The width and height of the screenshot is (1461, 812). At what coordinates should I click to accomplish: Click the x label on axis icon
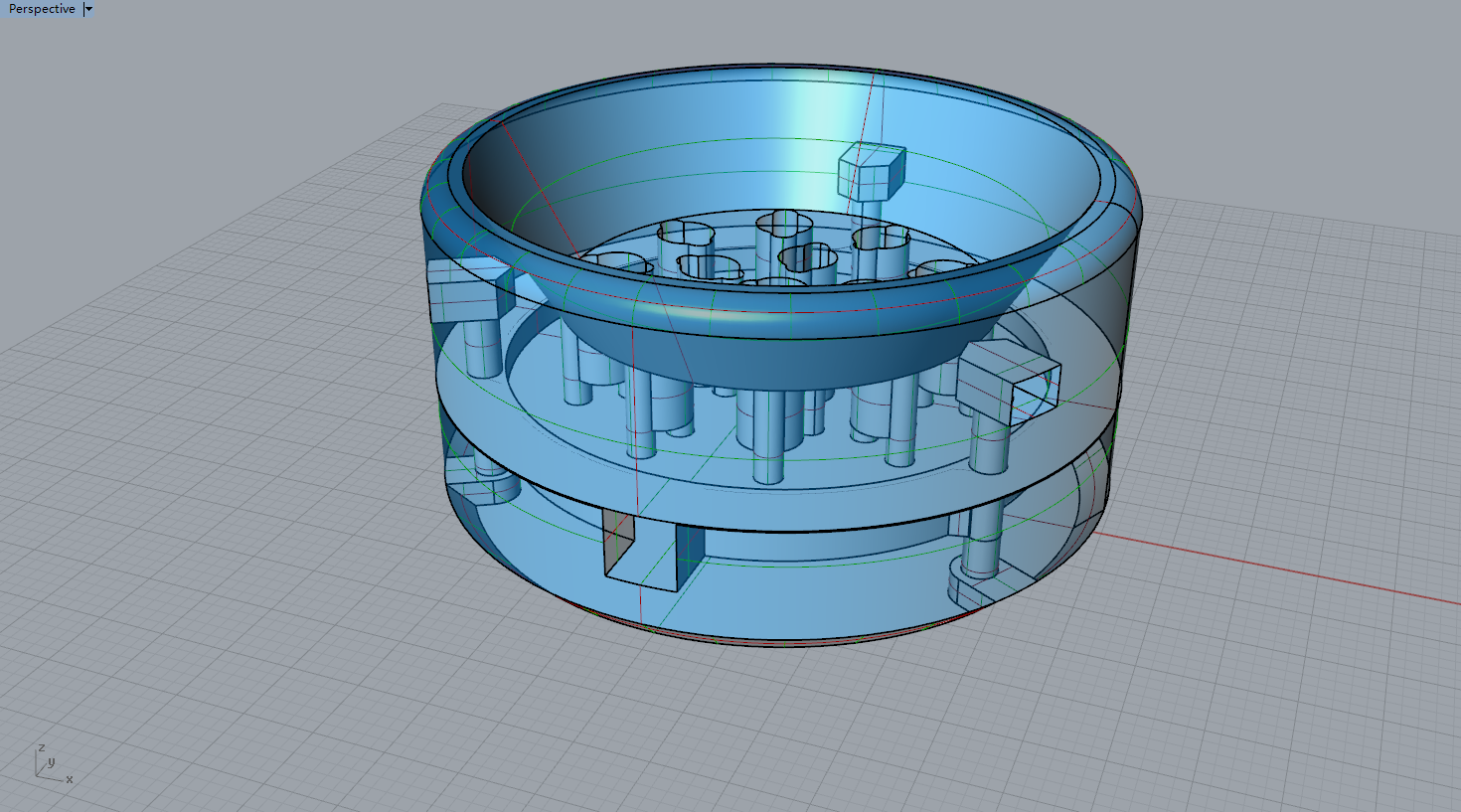click(x=70, y=779)
